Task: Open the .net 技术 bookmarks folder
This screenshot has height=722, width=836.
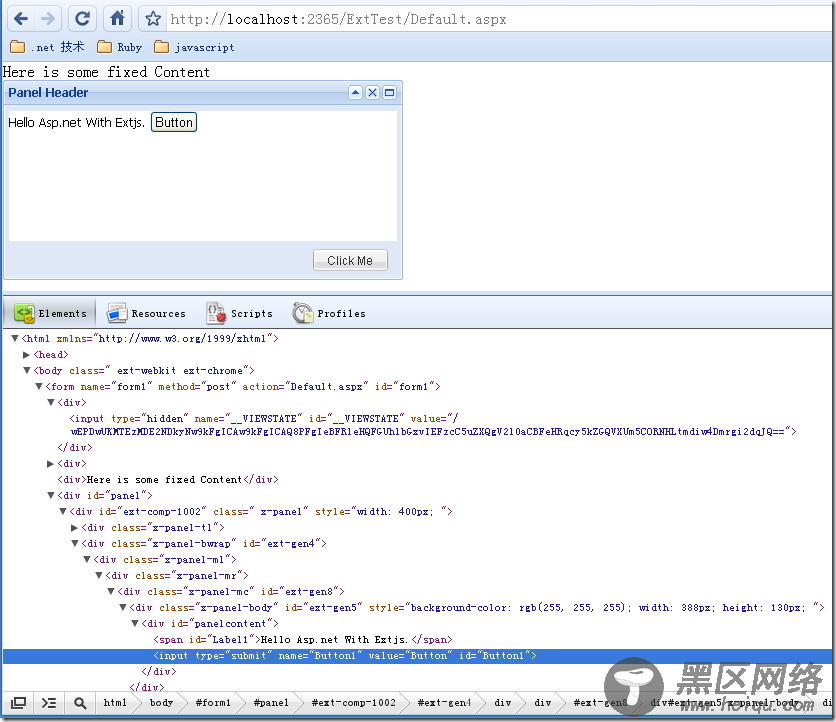Action: 47,47
